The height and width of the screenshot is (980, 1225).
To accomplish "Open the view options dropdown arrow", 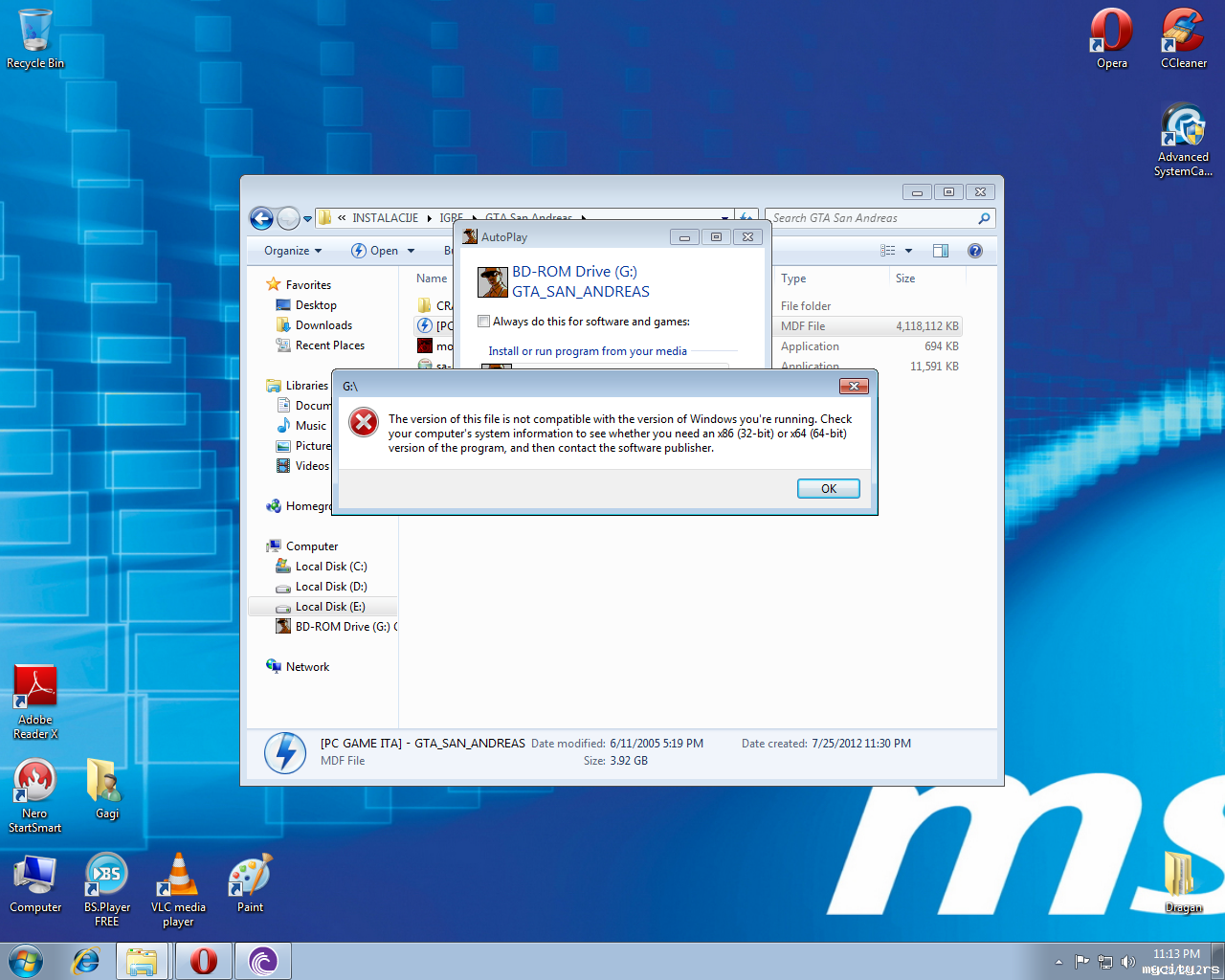I will click(908, 251).
